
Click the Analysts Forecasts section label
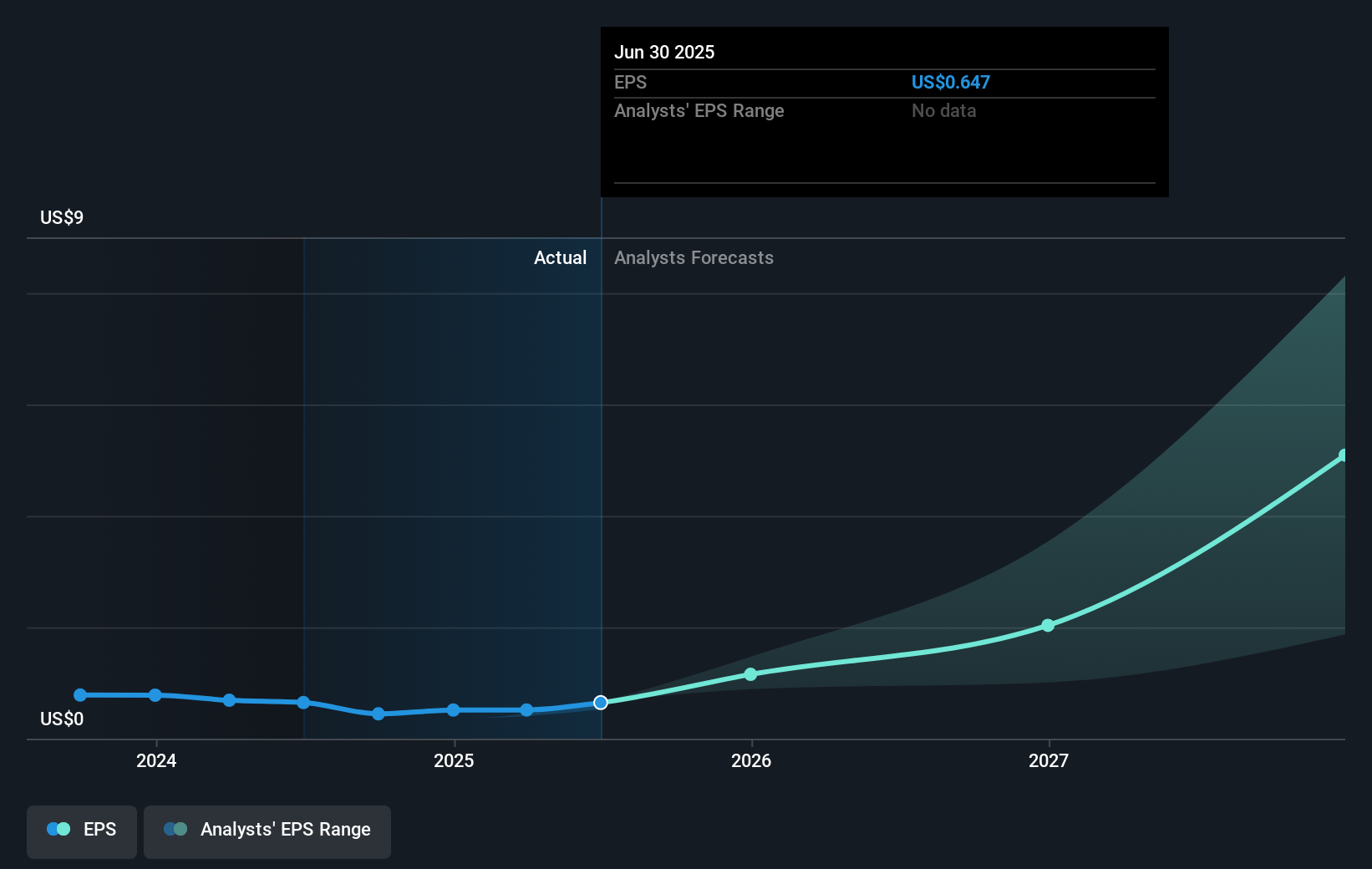point(694,257)
